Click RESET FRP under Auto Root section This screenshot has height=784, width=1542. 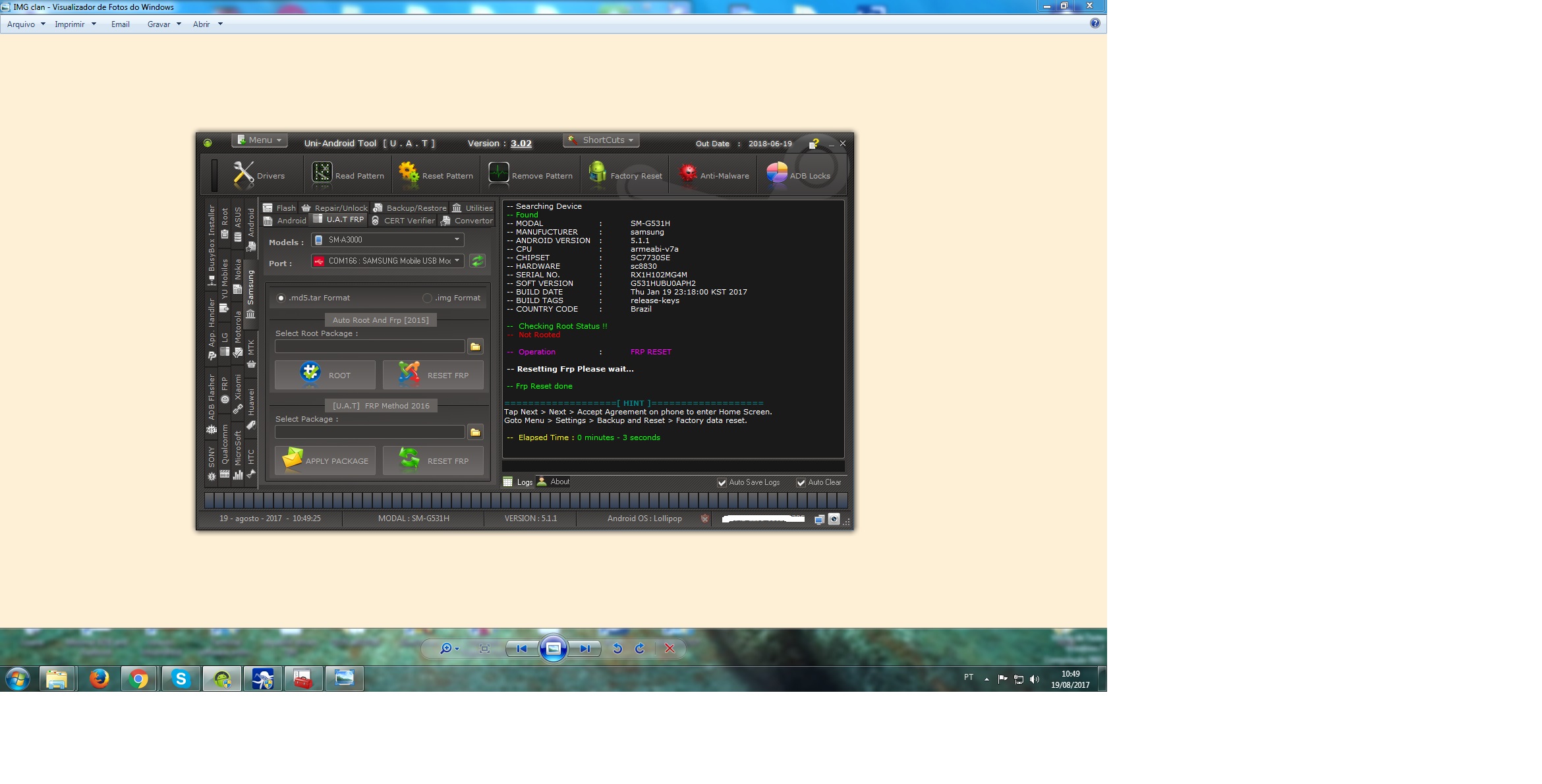point(433,375)
